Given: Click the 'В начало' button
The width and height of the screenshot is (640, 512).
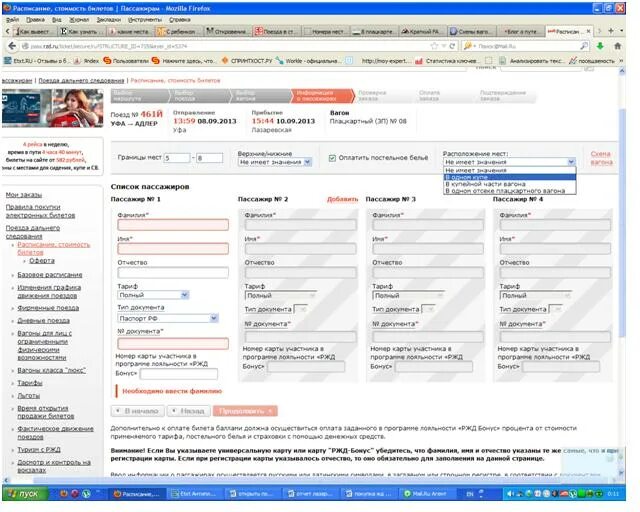Looking at the screenshot, I should pos(138,411).
